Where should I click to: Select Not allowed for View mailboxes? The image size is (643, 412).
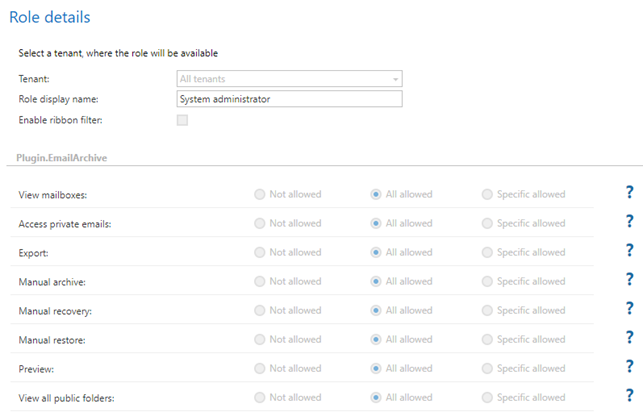point(260,194)
